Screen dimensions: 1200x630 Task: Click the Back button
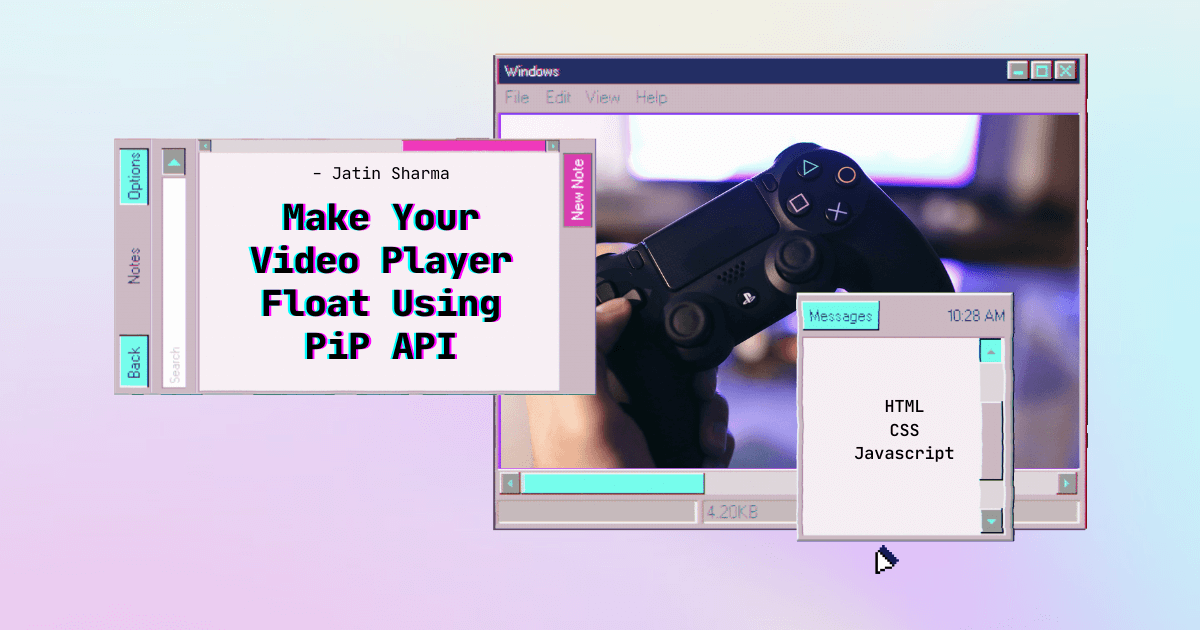136,357
